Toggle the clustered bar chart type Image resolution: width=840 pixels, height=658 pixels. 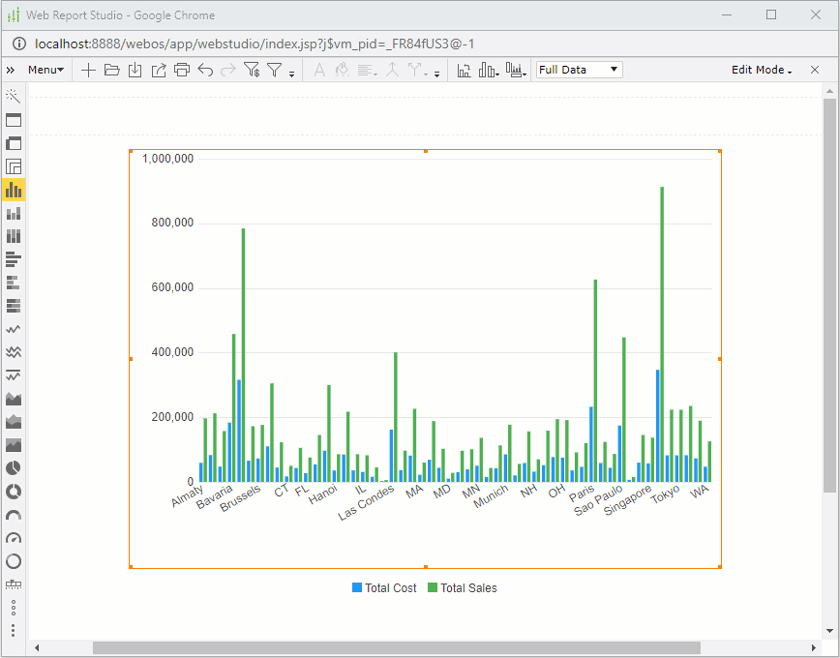click(x=14, y=189)
